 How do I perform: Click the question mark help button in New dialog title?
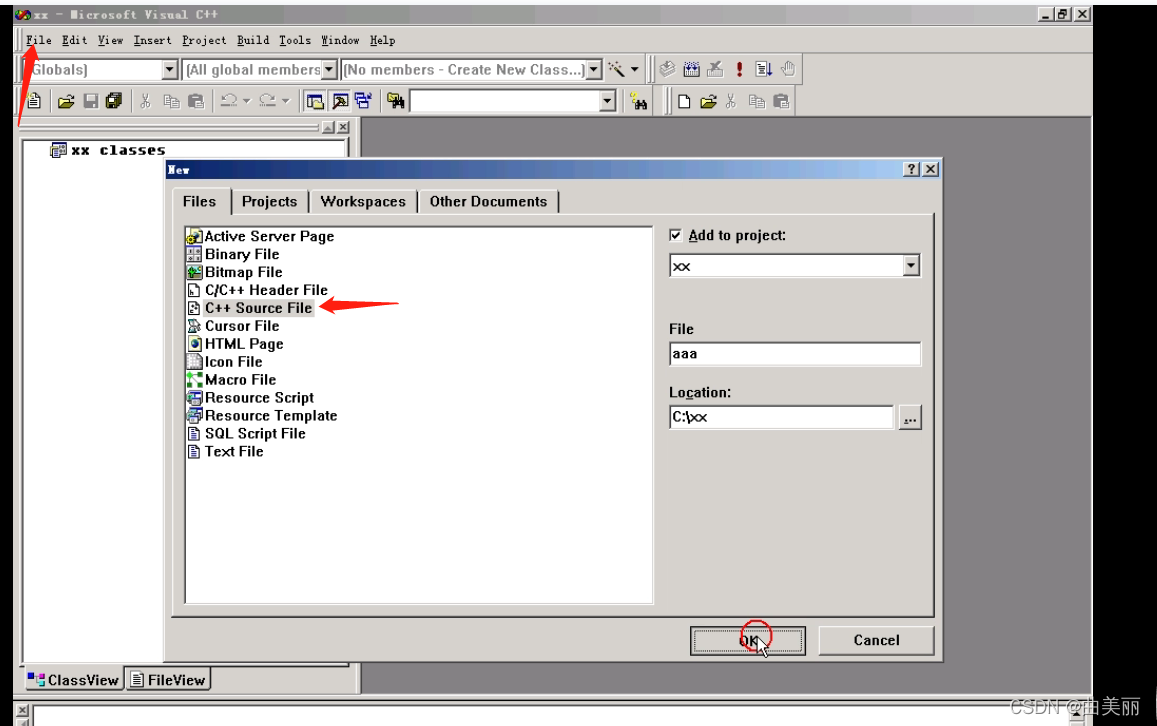click(912, 169)
